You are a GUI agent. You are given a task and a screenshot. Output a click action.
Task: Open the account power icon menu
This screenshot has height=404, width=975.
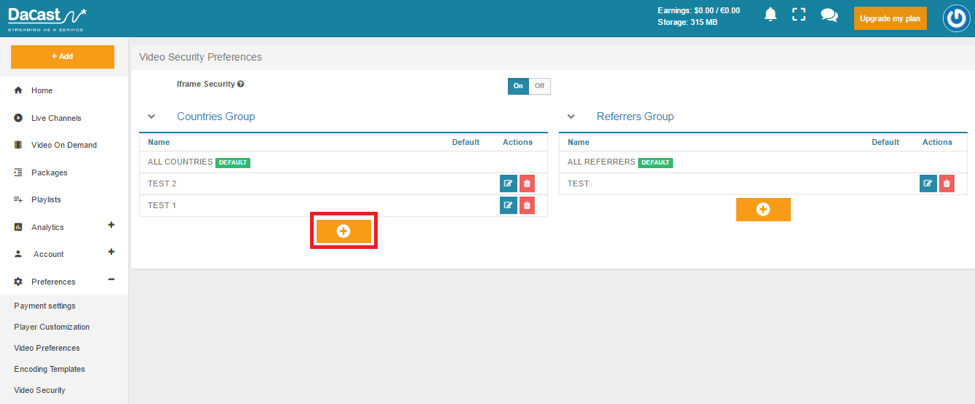956,18
